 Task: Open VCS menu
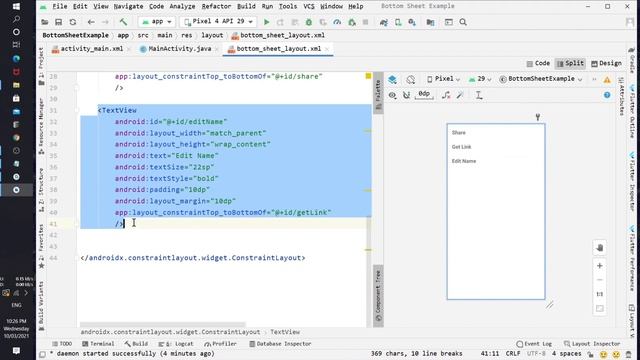click(x=309, y=7)
